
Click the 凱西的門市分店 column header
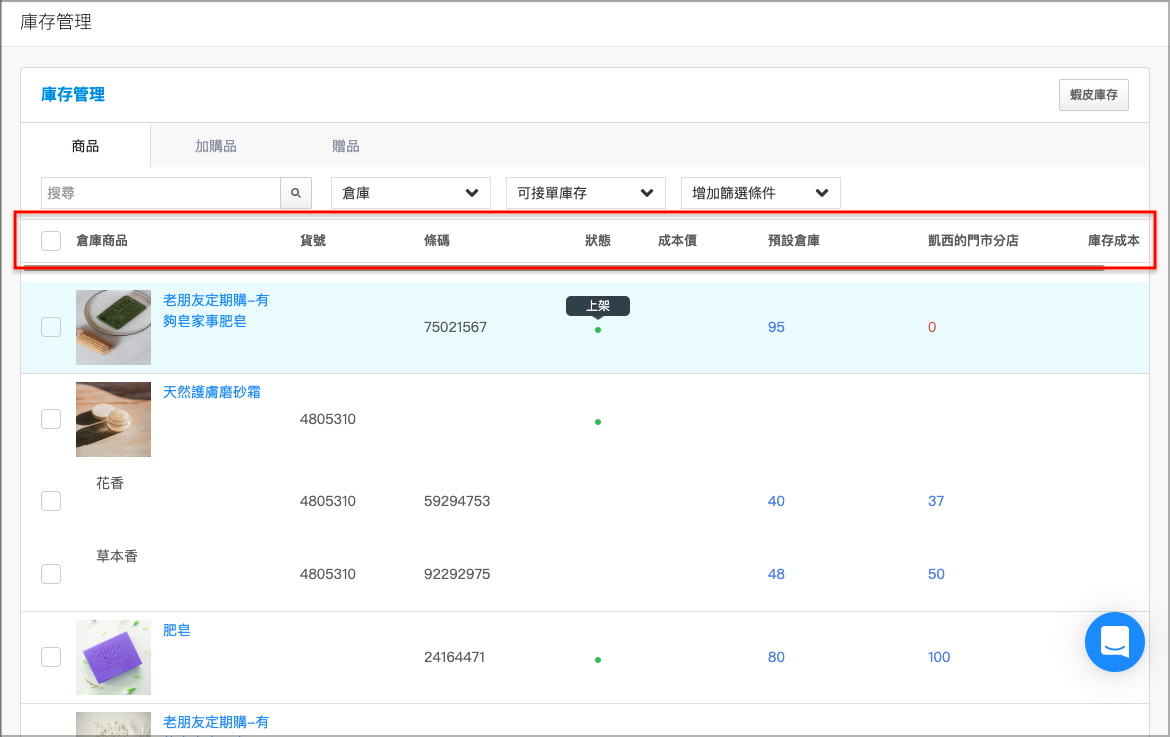[973, 241]
